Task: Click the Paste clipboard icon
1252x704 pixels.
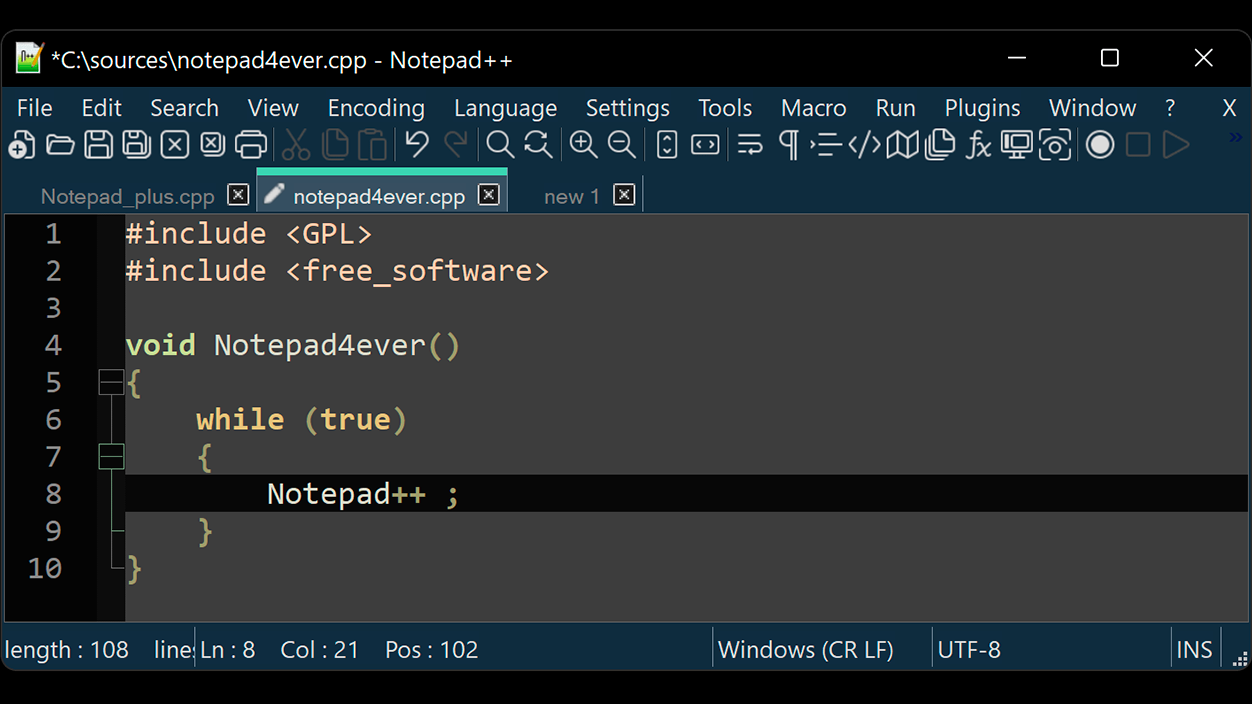Action: (x=372, y=145)
